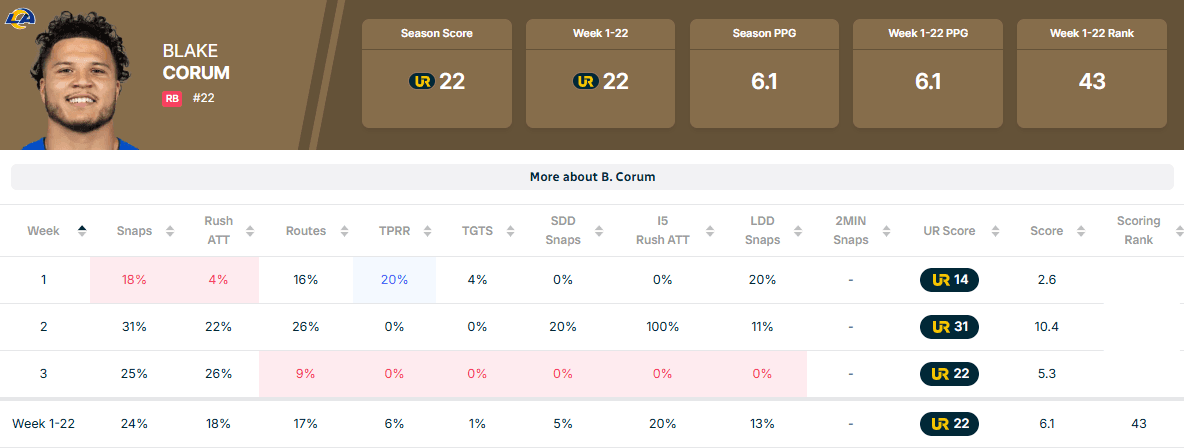Click the Week 1-22 summary row UR 22 badge
The height and width of the screenshot is (448, 1184).
click(949, 424)
